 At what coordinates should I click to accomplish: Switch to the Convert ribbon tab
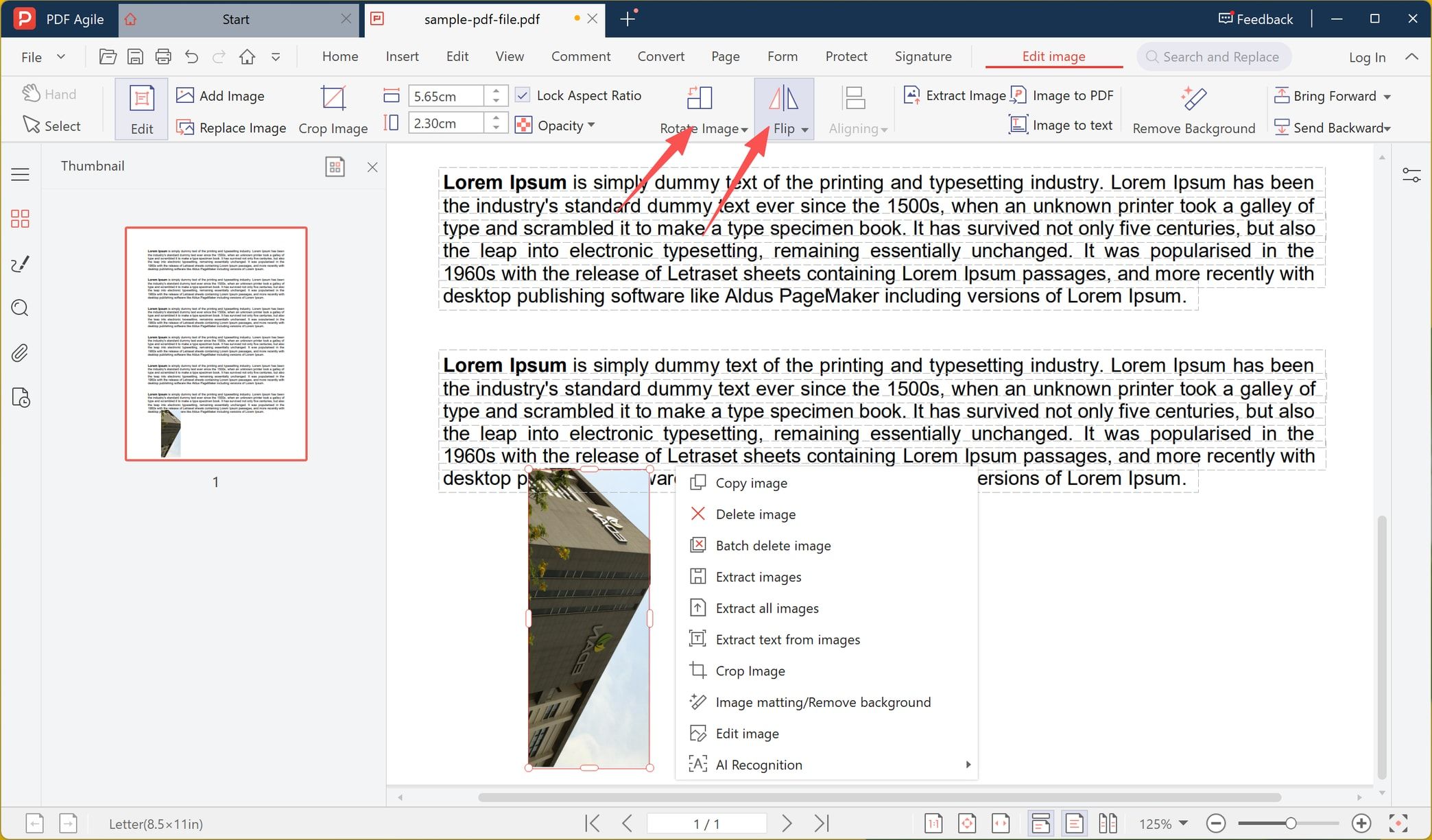[x=660, y=56]
